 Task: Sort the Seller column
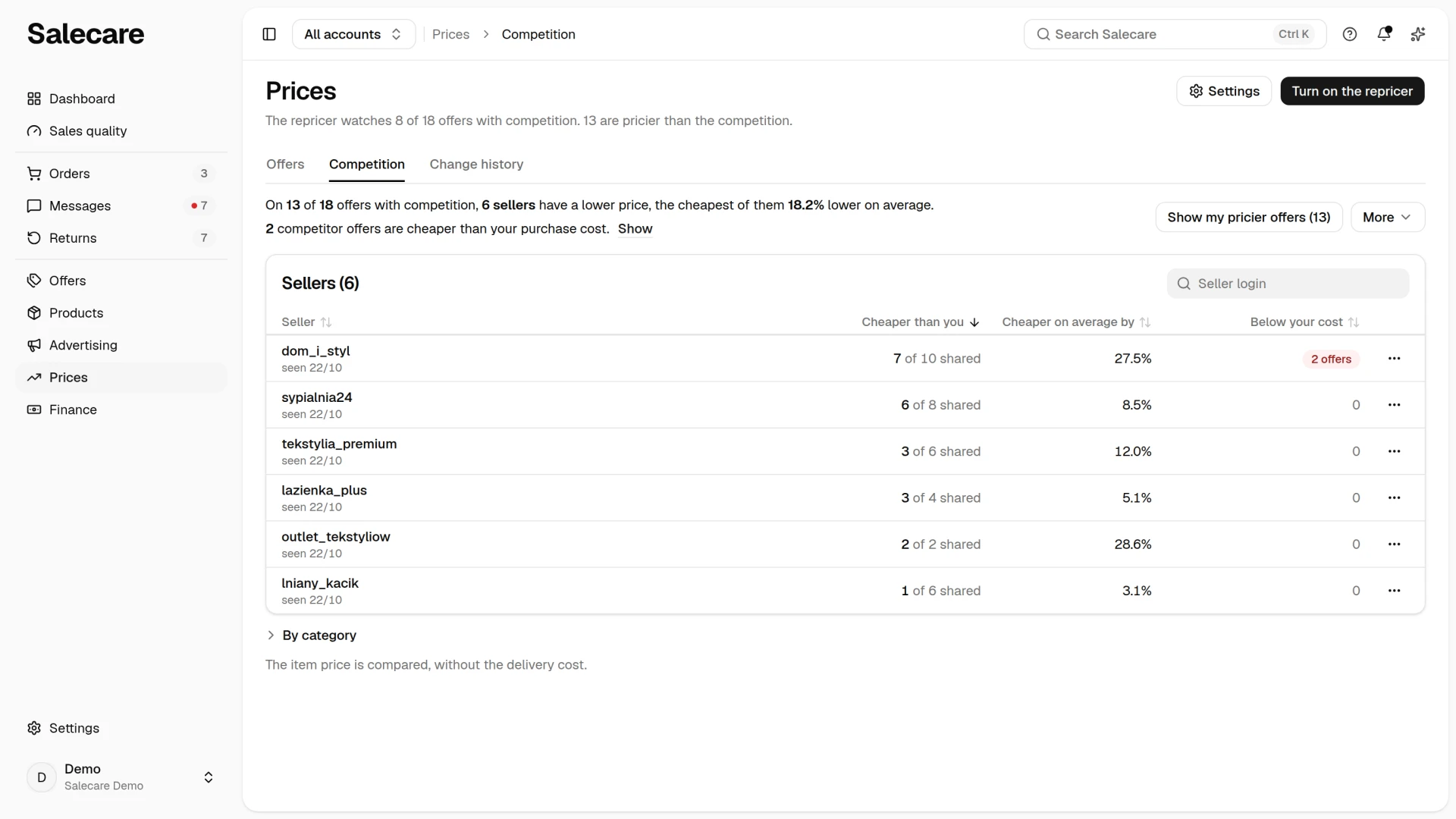pyautogui.click(x=306, y=322)
